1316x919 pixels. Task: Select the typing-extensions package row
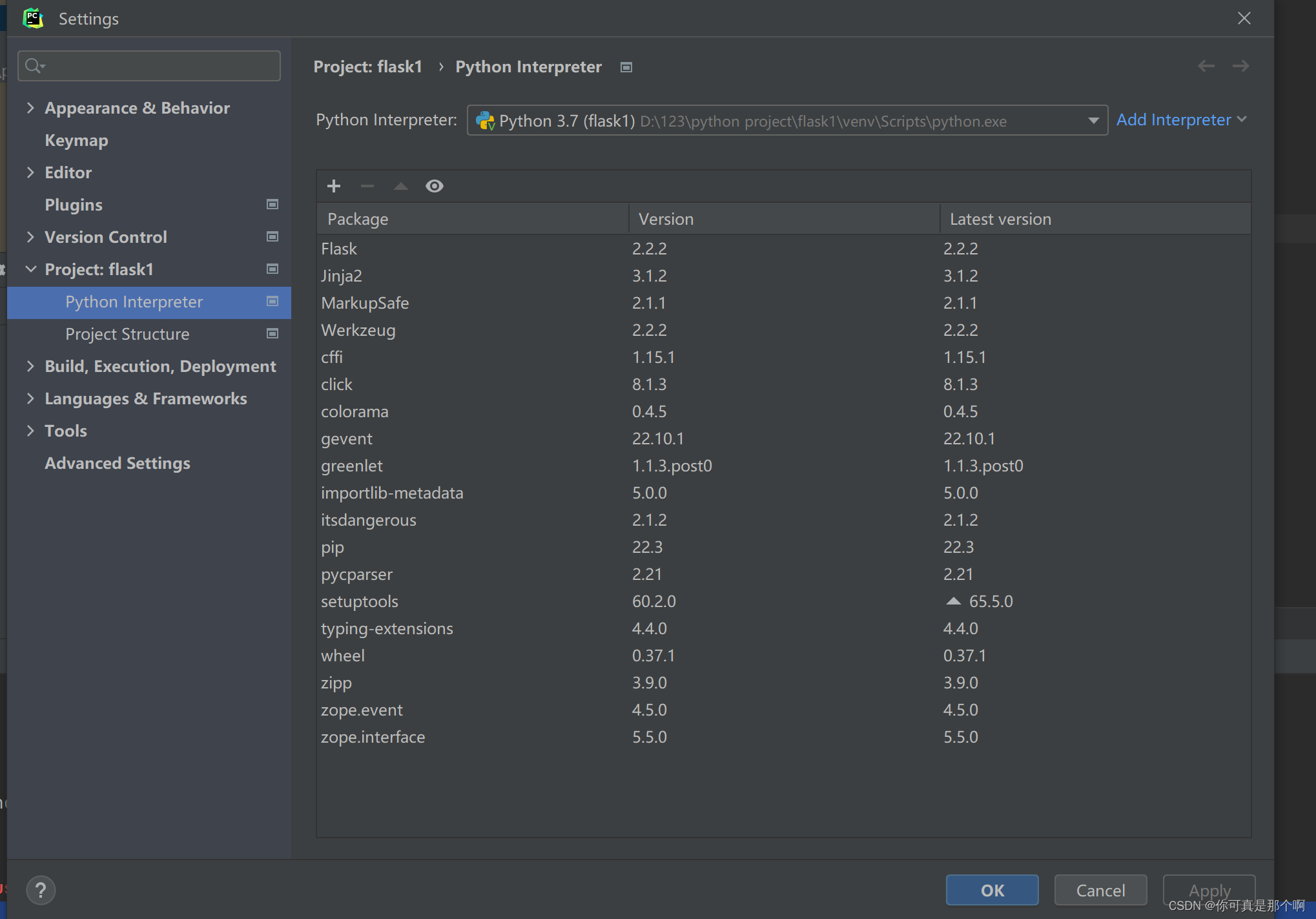tap(784, 628)
